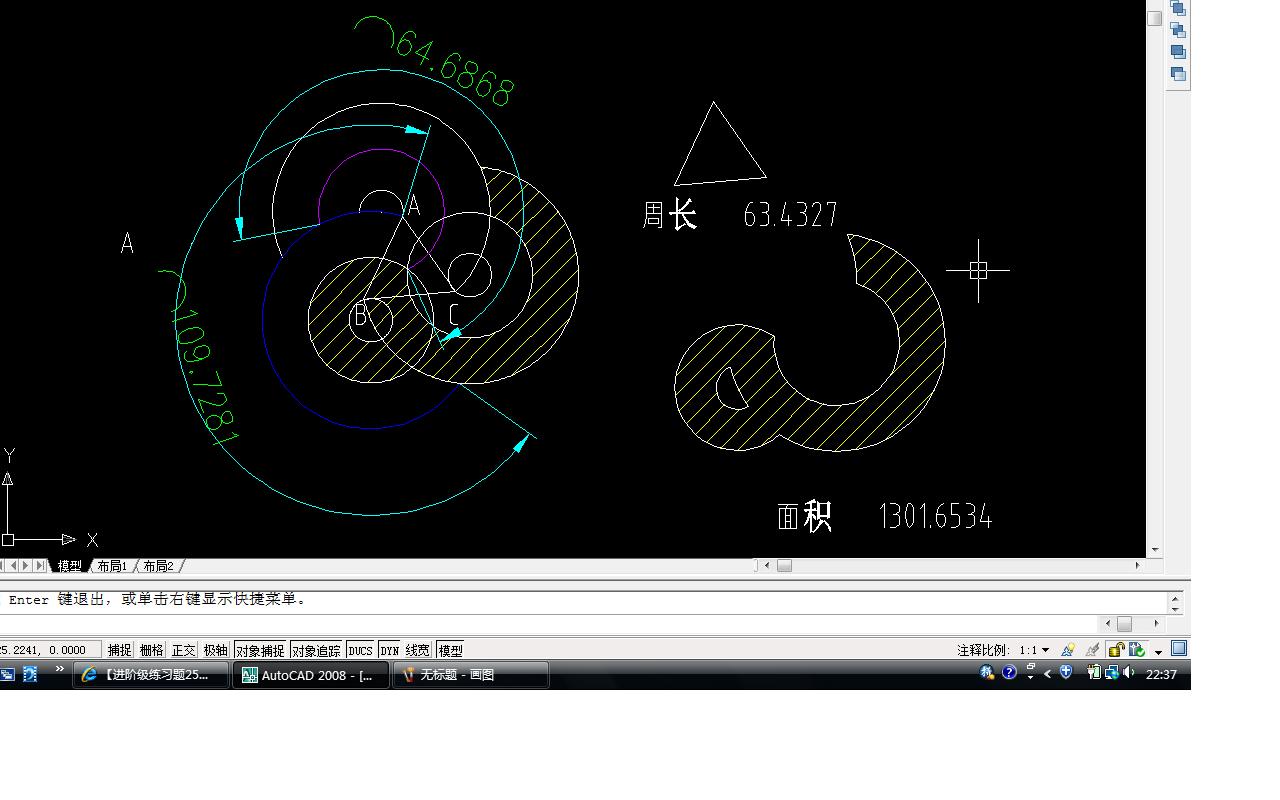Select green dimension text 109.7281
Viewport: 1280px width, 800px height.
[x=207, y=375]
